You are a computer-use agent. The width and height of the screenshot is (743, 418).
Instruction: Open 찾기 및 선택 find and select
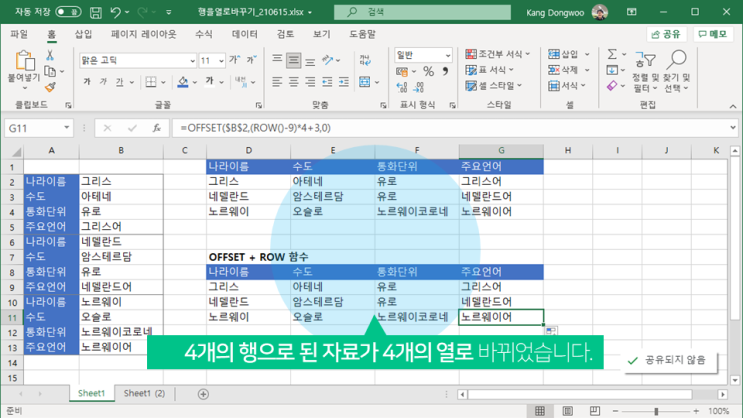677,71
